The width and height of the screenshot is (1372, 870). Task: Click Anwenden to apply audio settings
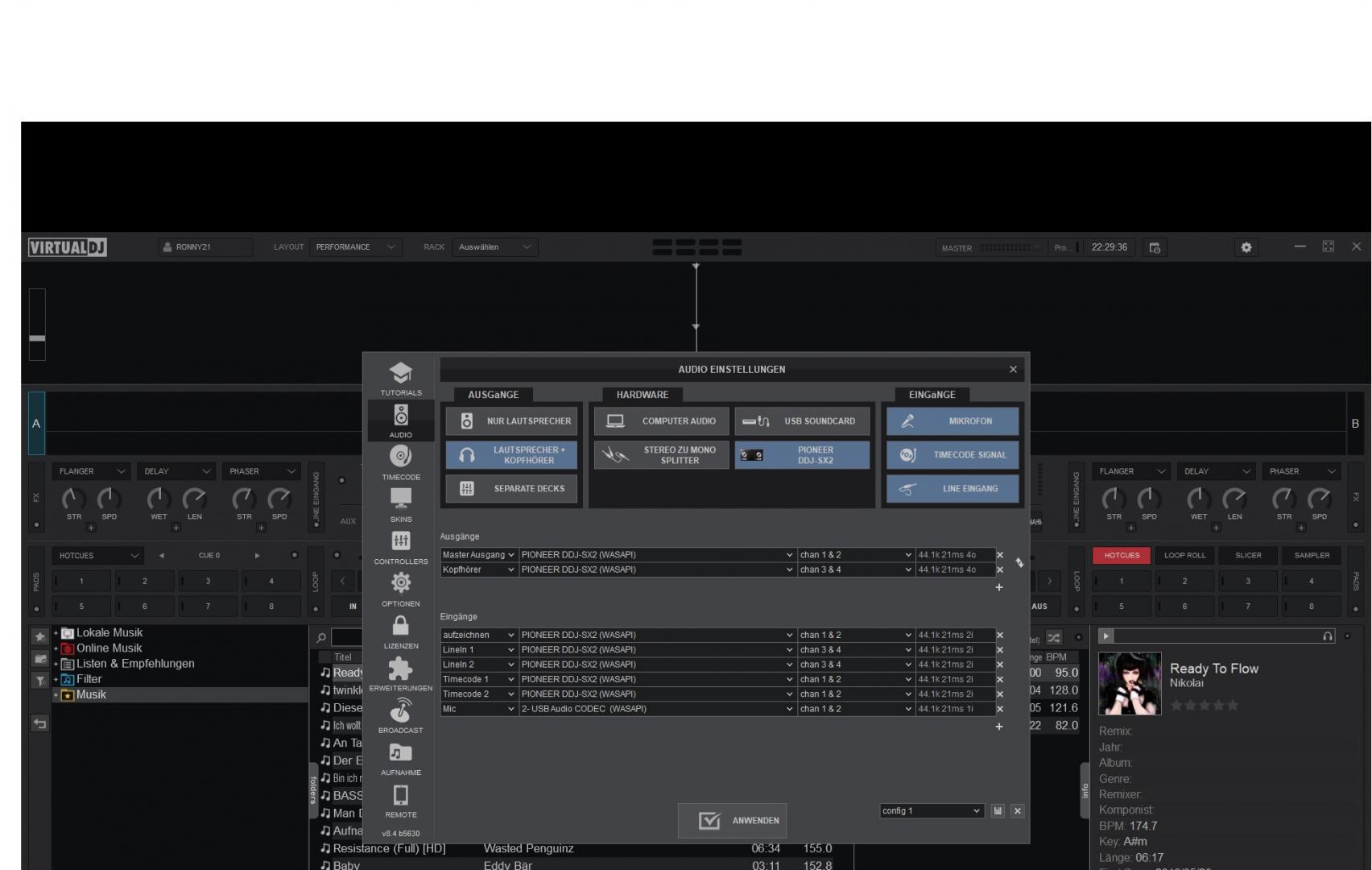coord(732,821)
